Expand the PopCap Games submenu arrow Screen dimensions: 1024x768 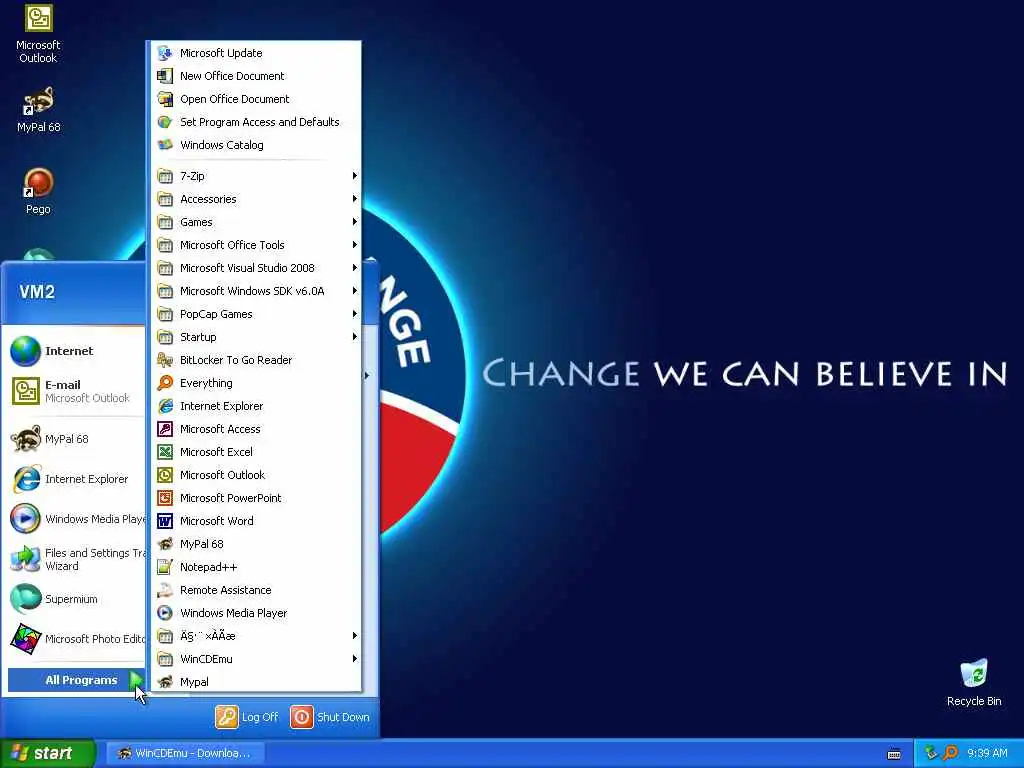(x=355, y=314)
